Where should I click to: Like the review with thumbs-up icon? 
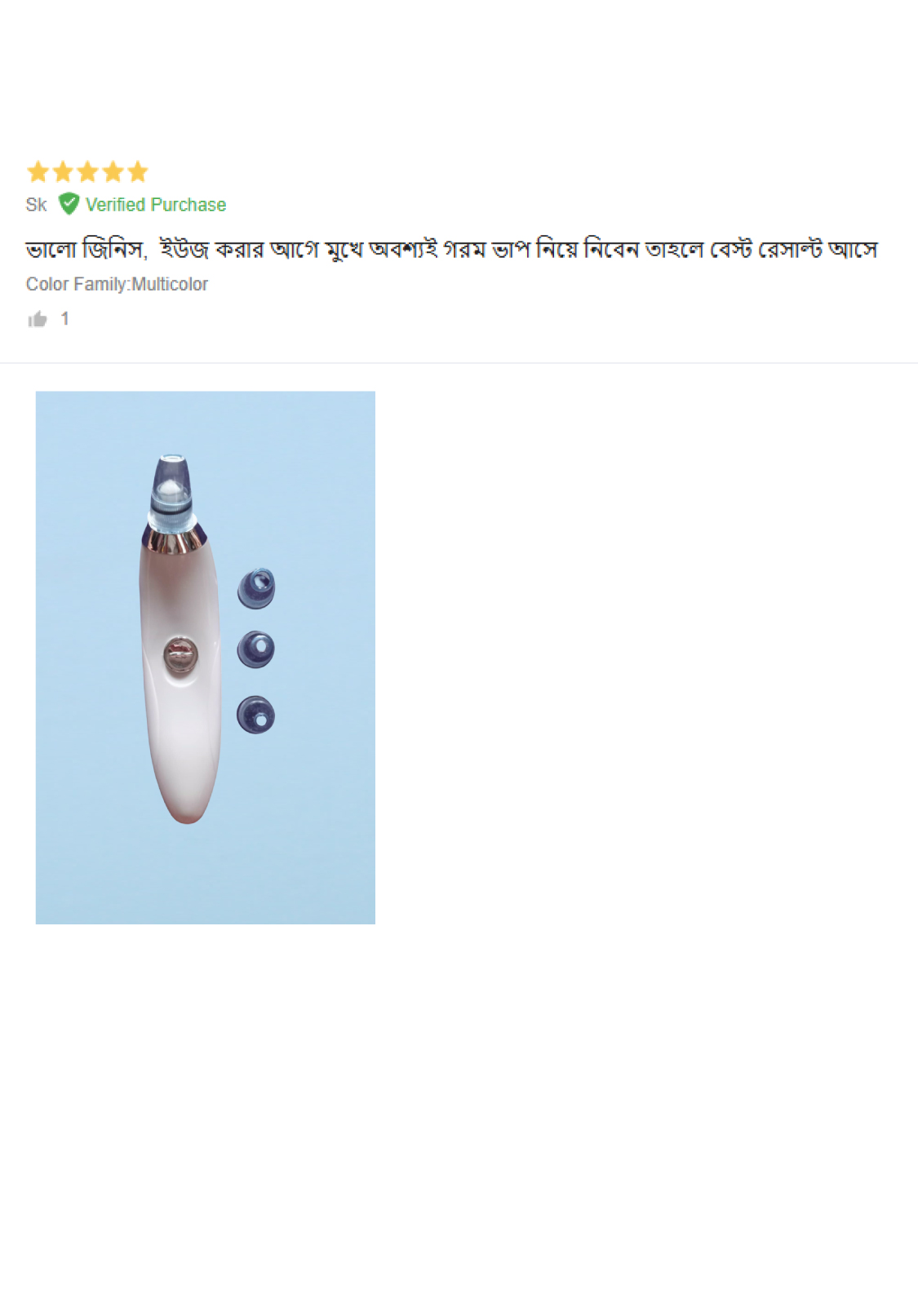[x=38, y=319]
